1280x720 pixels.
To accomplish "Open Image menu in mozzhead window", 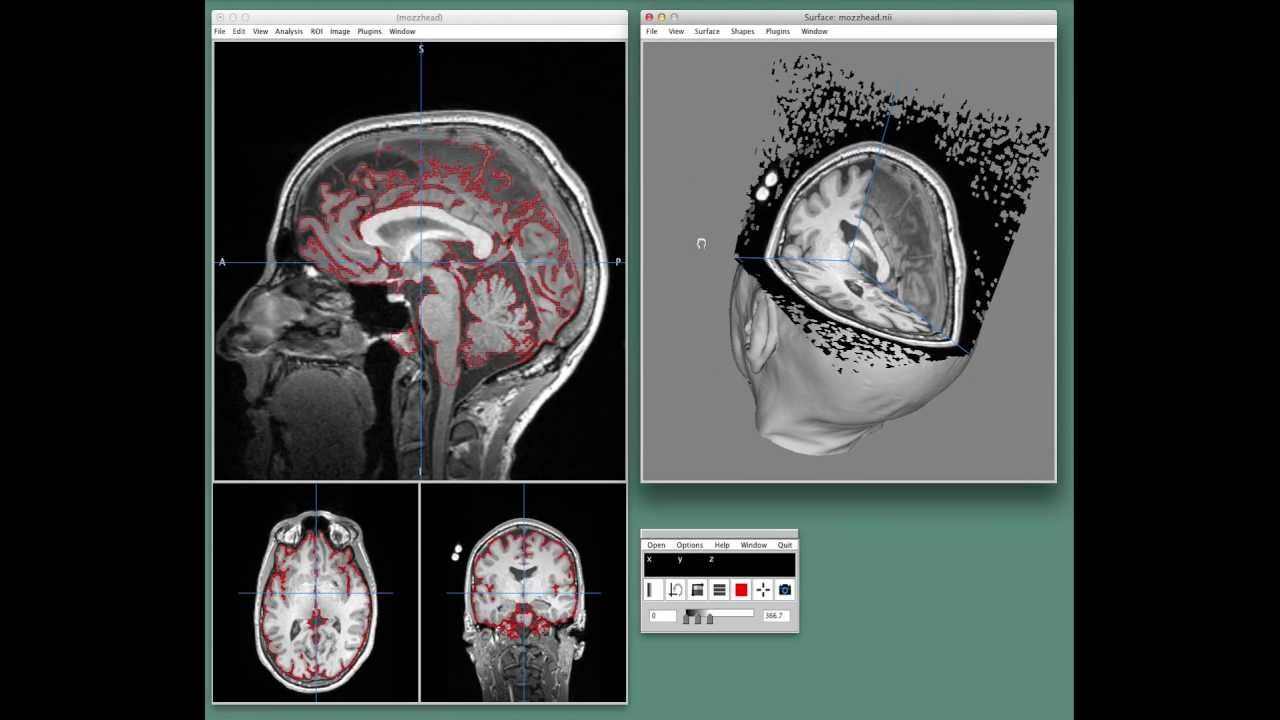I will point(340,32).
